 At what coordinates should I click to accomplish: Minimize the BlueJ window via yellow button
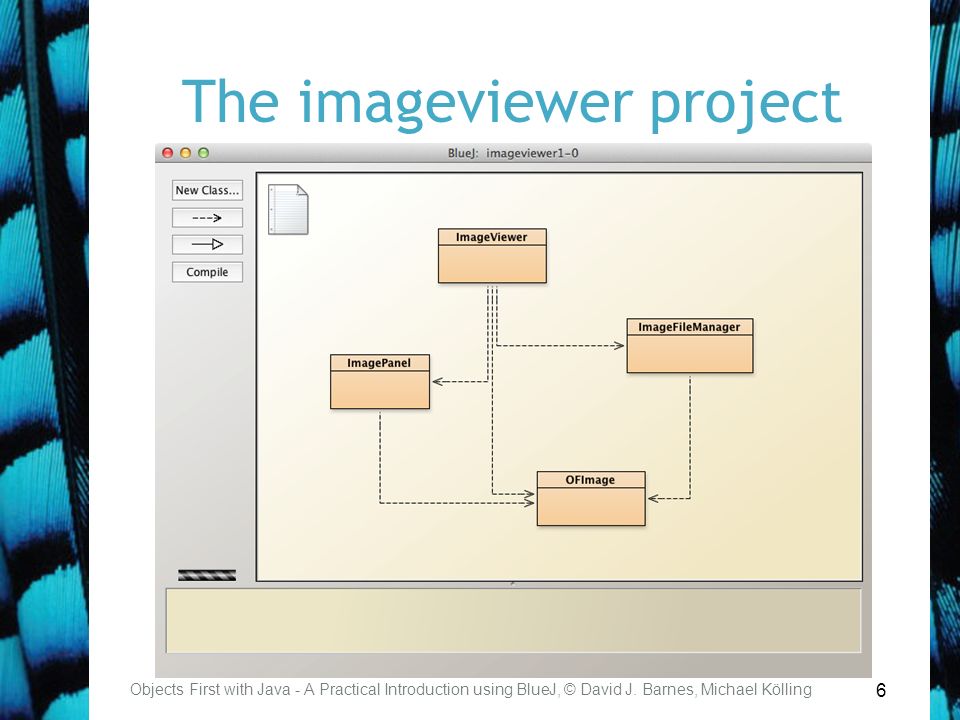pyautogui.click(x=186, y=153)
